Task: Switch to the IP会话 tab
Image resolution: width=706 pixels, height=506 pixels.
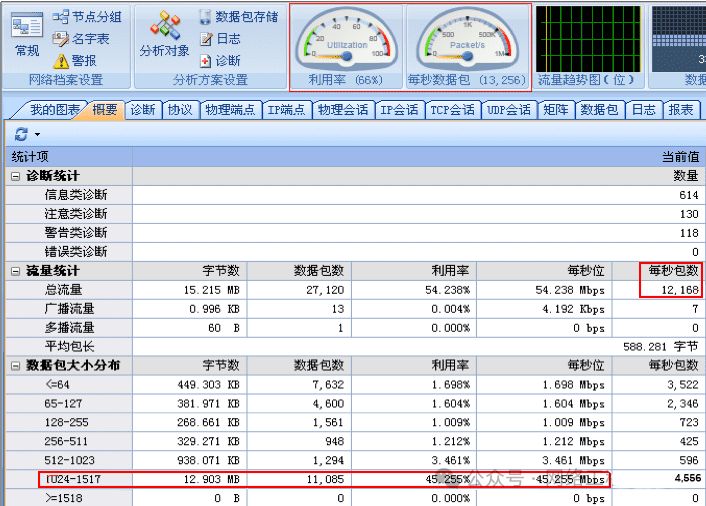Action: tap(399, 109)
